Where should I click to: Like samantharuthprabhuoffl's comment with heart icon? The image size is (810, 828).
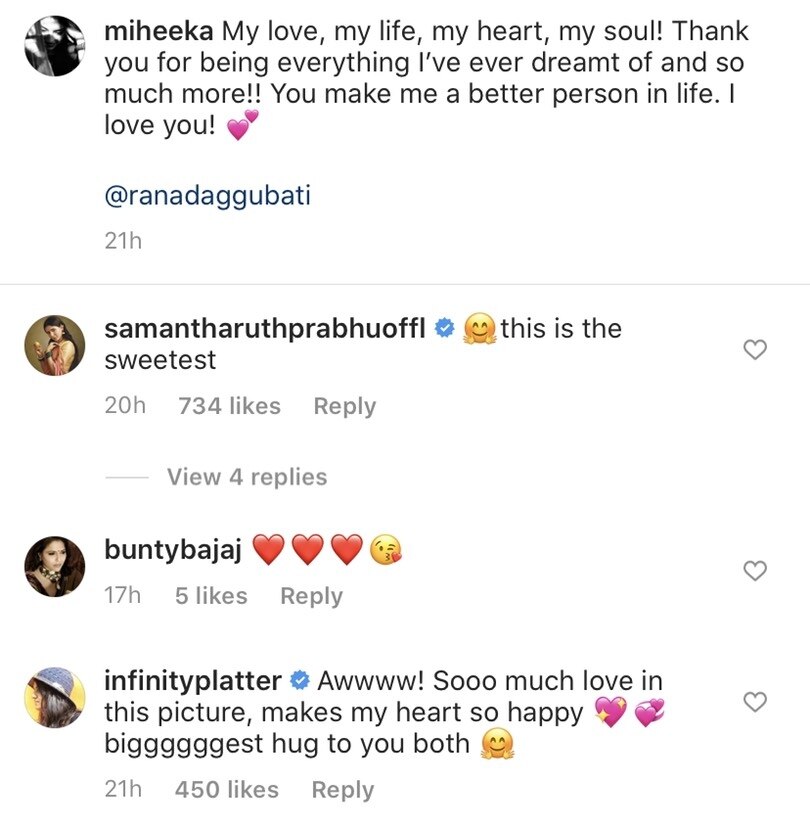pos(756,349)
